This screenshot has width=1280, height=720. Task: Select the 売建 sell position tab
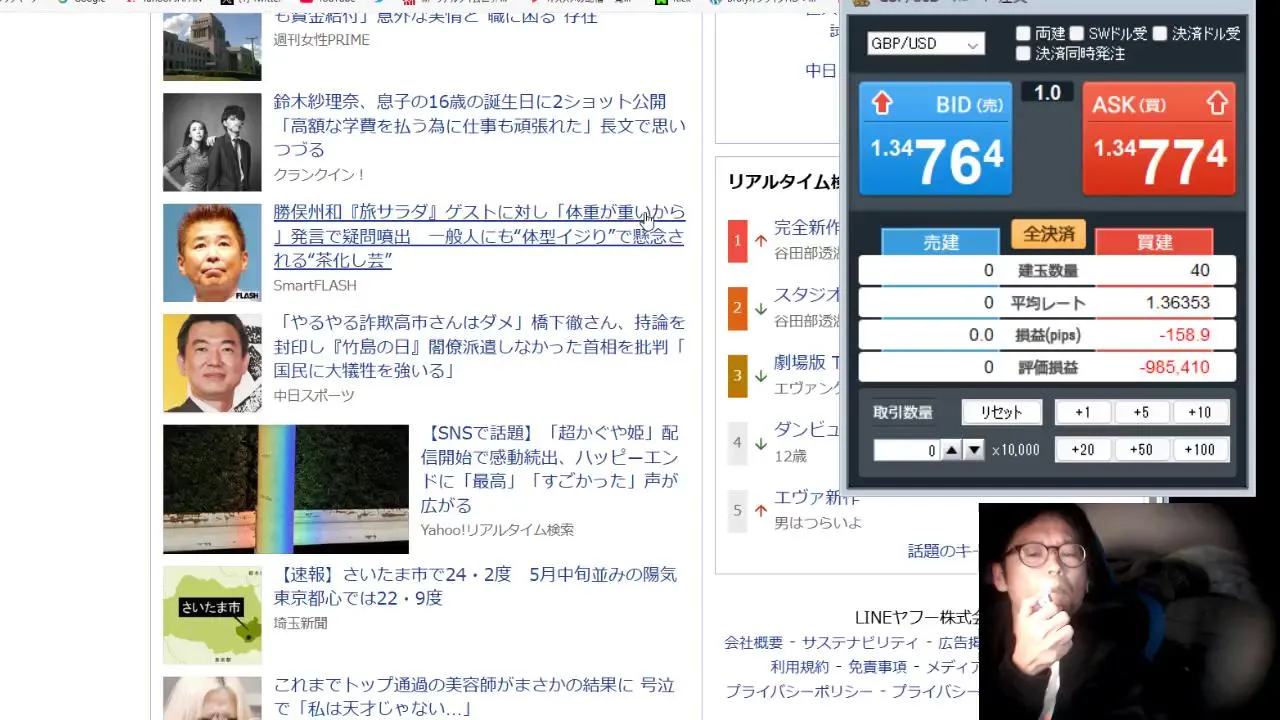tap(940, 242)
